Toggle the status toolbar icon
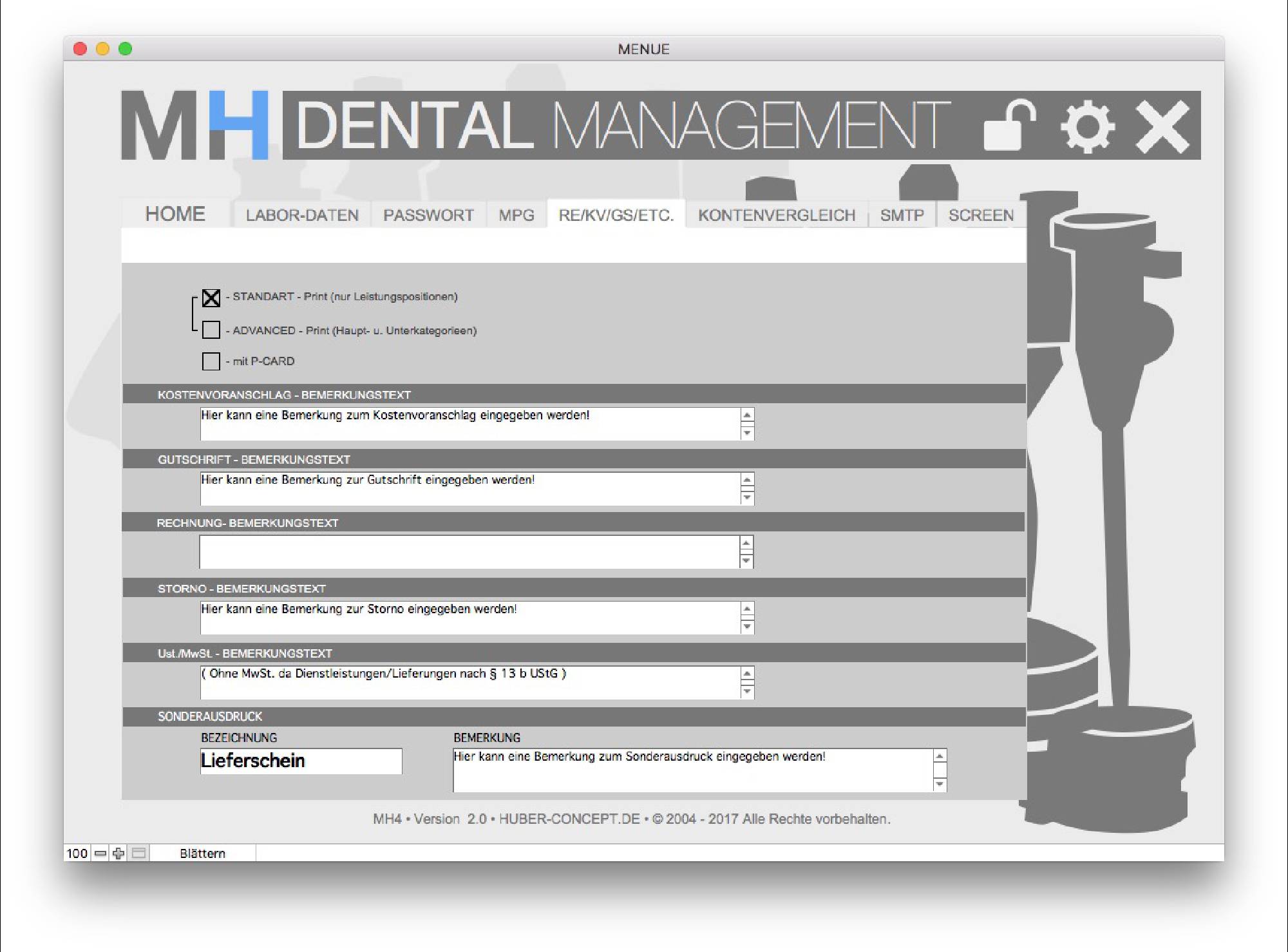Viewport: 1288px width, 952px height. [x=138, y=853]
